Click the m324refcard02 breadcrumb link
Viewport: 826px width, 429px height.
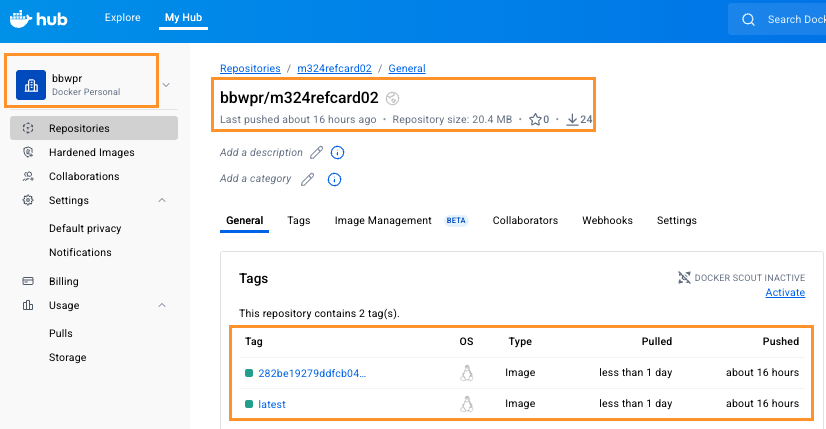(335, 69)
